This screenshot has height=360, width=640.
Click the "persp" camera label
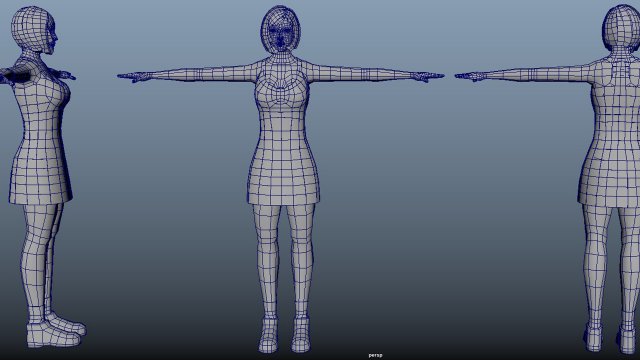pyautogui.click(x=376, y=356)
